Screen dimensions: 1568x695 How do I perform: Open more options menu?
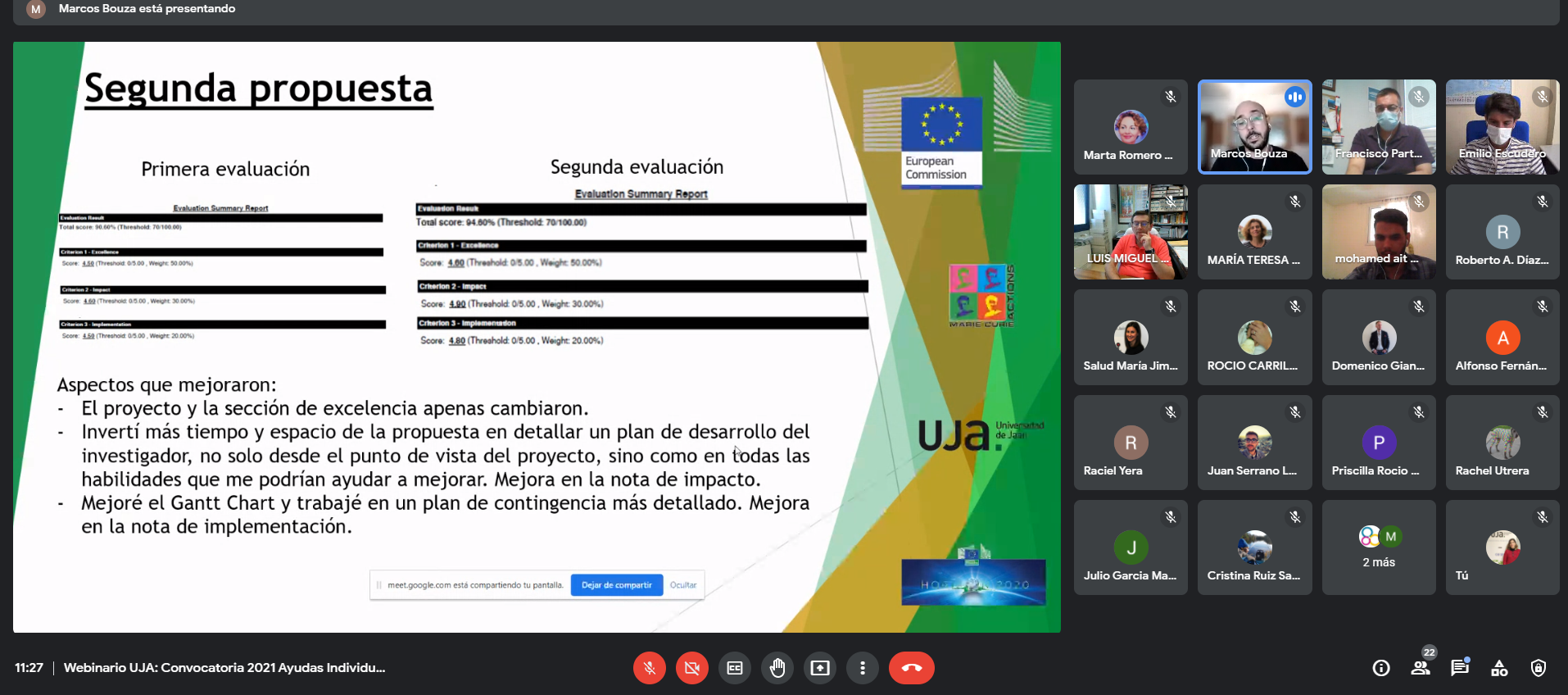pyautogui.click(x=863, y=668)
